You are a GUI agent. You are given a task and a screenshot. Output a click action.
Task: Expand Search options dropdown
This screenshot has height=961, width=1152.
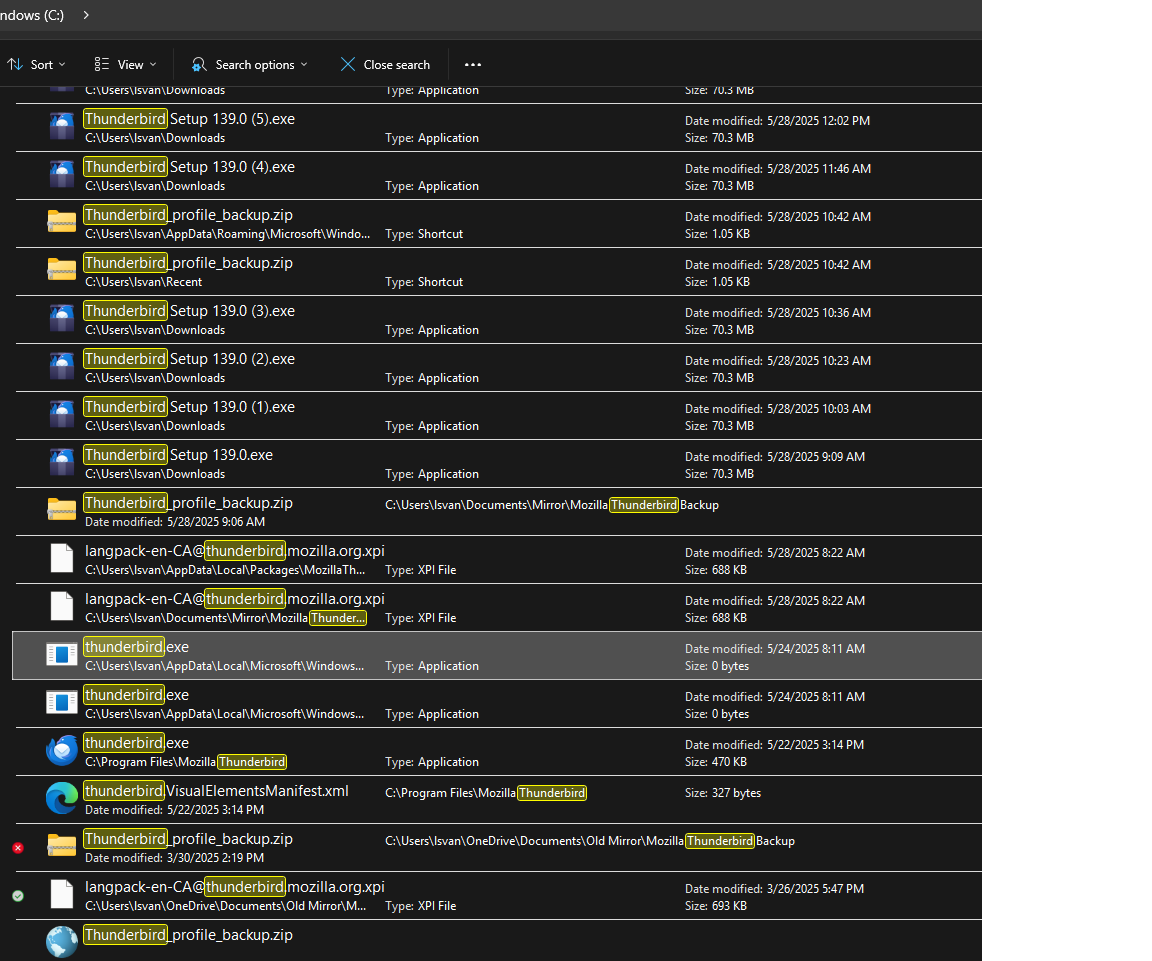tap(249, 65)
